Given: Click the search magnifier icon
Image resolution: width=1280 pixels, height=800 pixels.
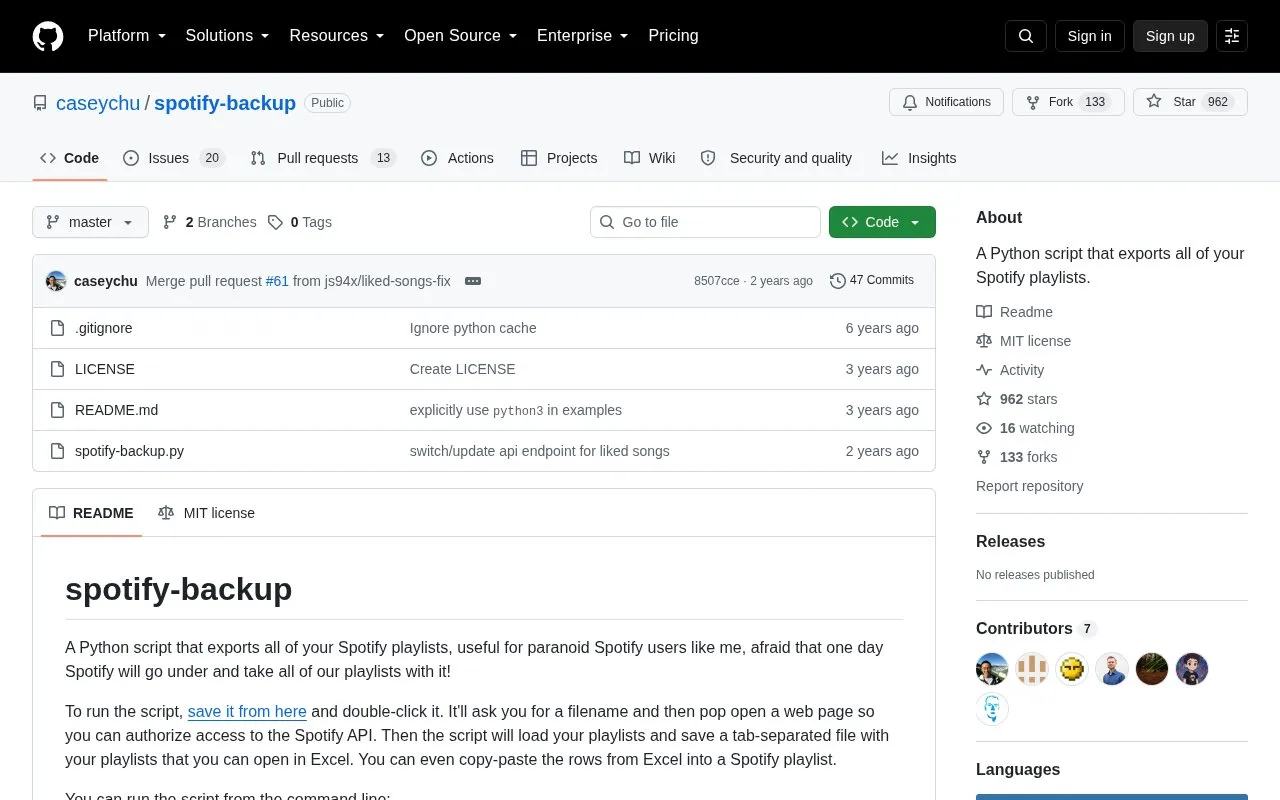Looking at the screenshot, I should pyautogui.click(x=1026, y=36).
